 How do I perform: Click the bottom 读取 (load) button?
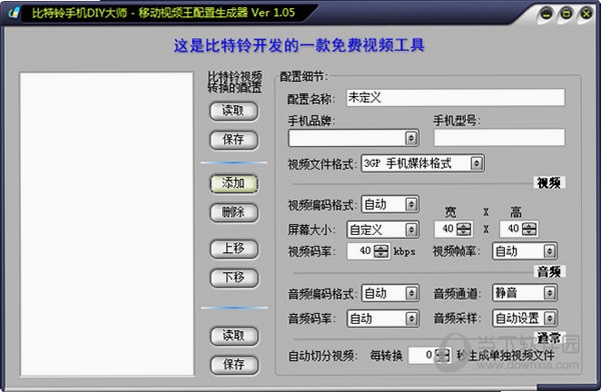click(234, 336)
